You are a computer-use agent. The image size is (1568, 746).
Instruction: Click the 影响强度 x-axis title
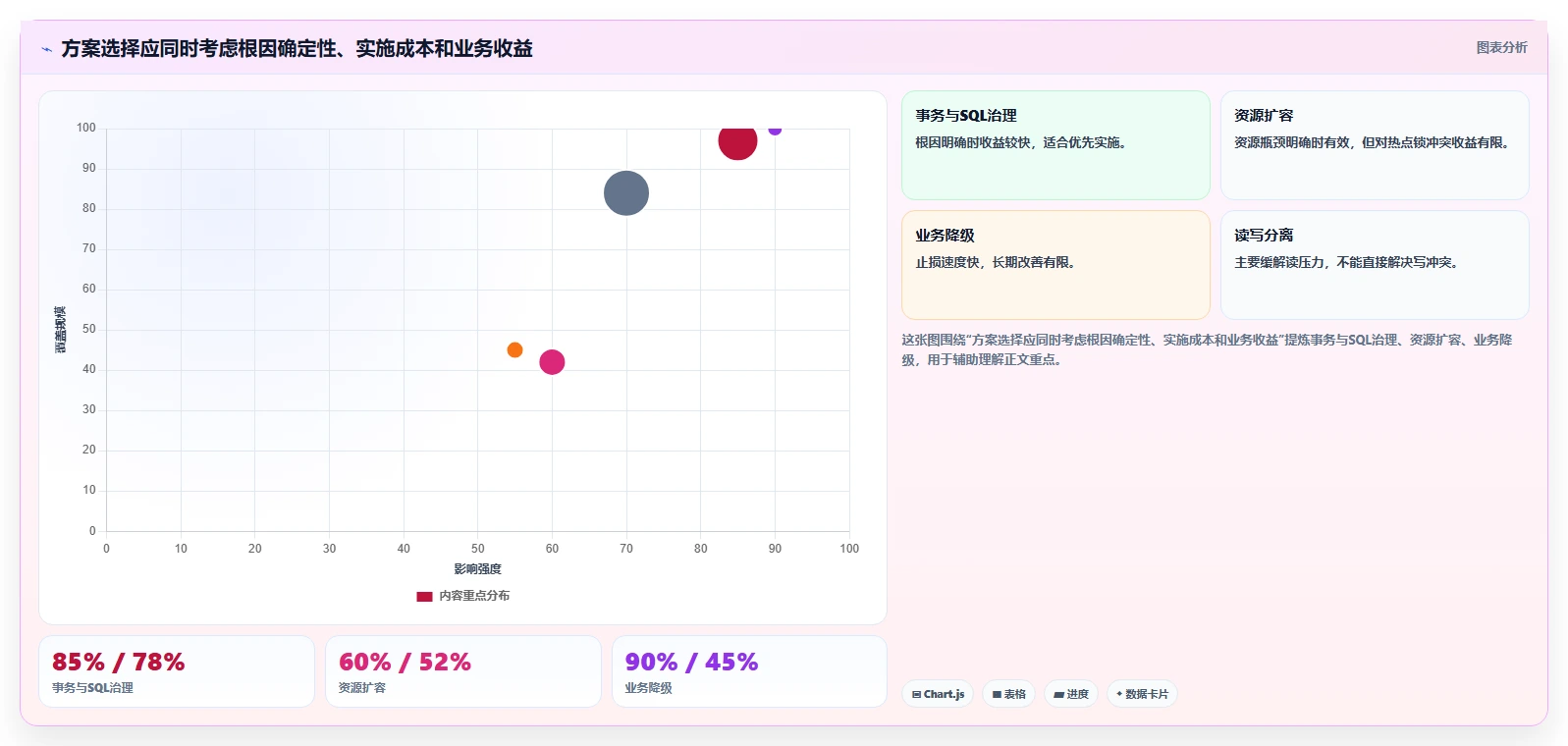(x=478, y=569)
